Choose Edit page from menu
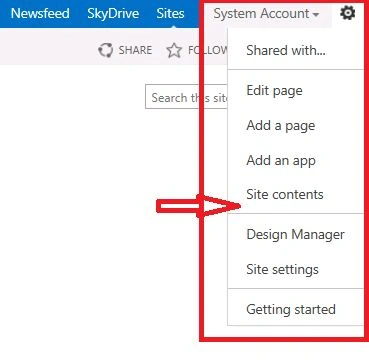This screenshot has width=369, height=362. (x=295, y=91)
